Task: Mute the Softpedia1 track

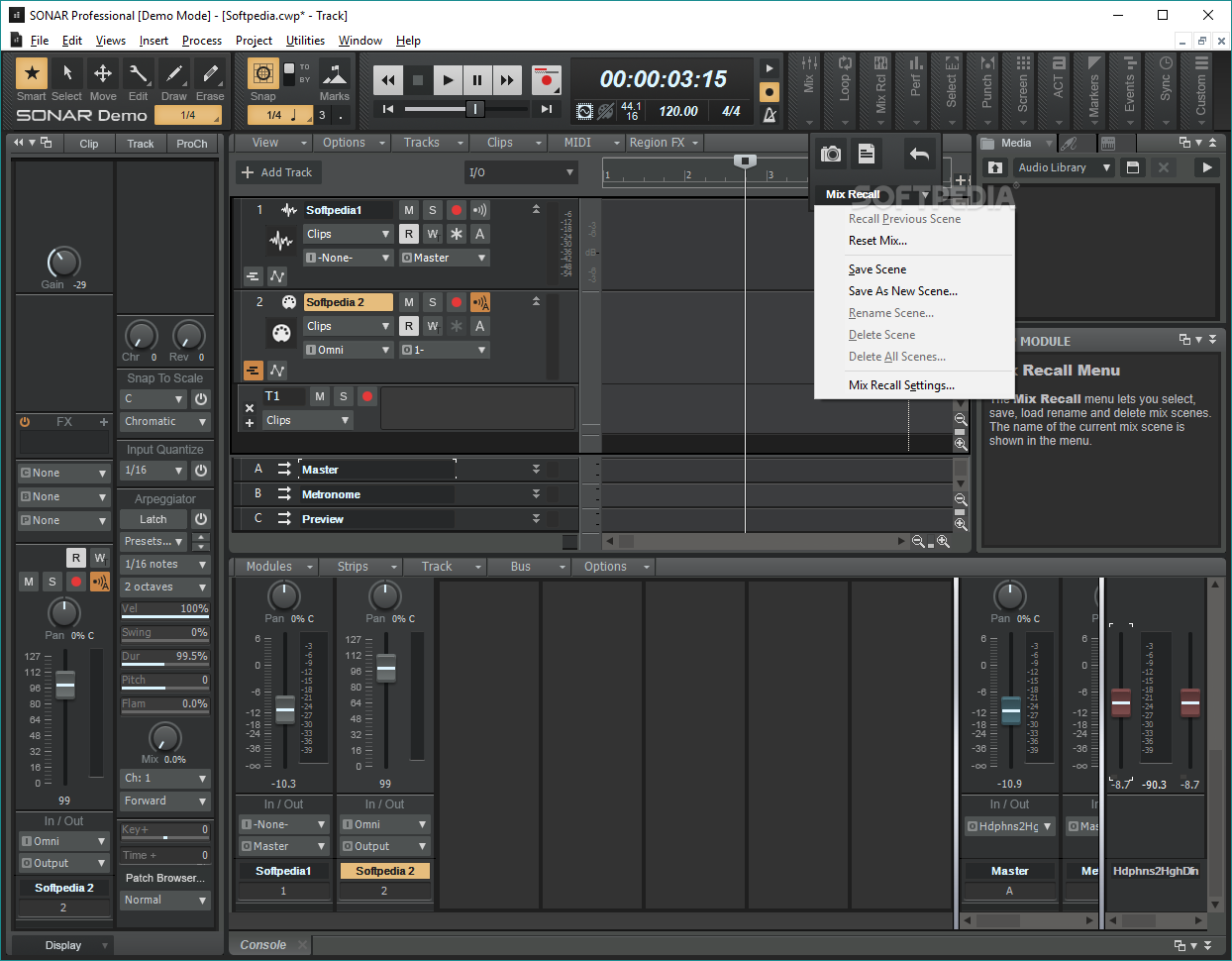Action: (409, 210)
